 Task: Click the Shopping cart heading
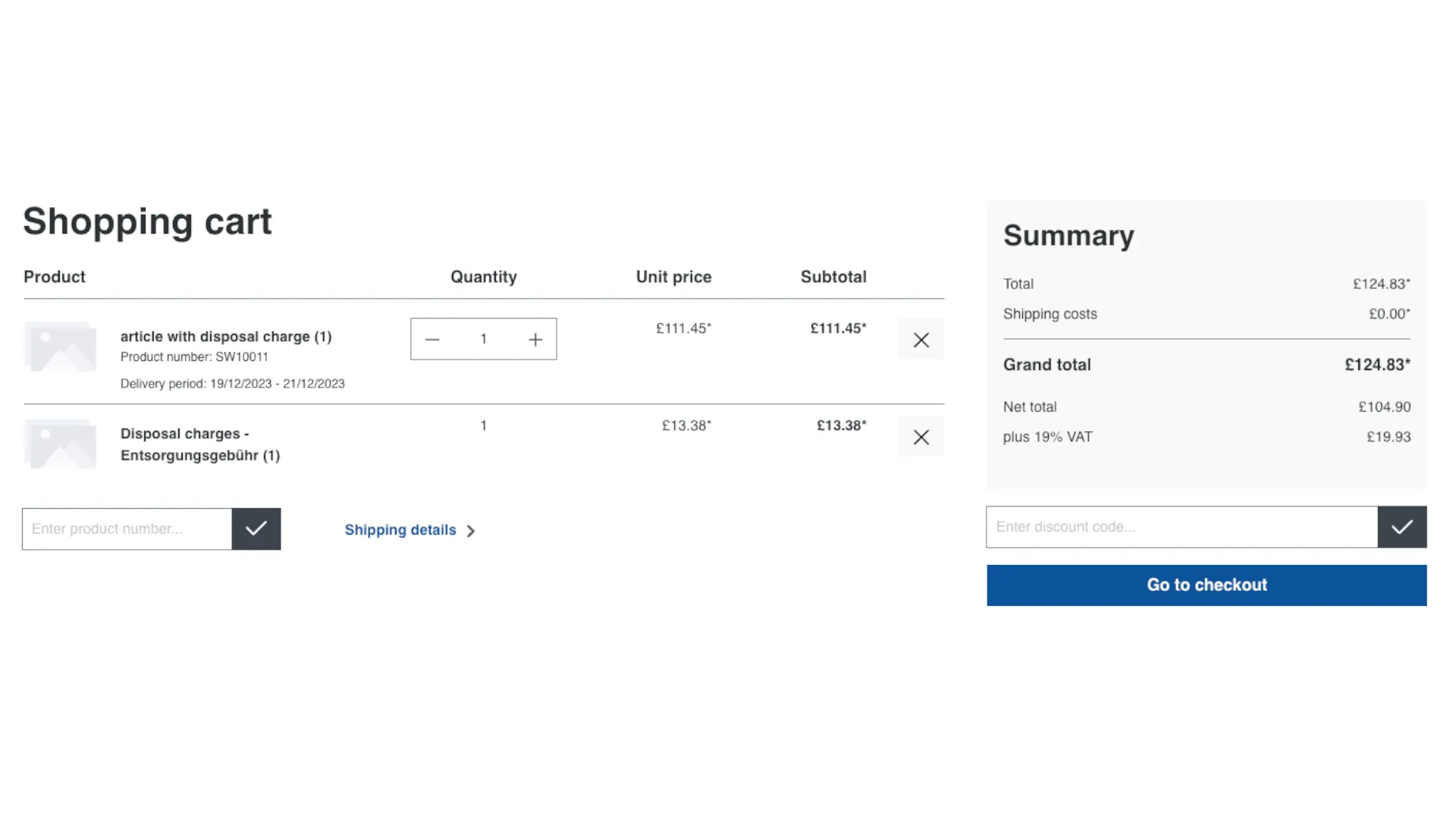(x=147, y=221)
